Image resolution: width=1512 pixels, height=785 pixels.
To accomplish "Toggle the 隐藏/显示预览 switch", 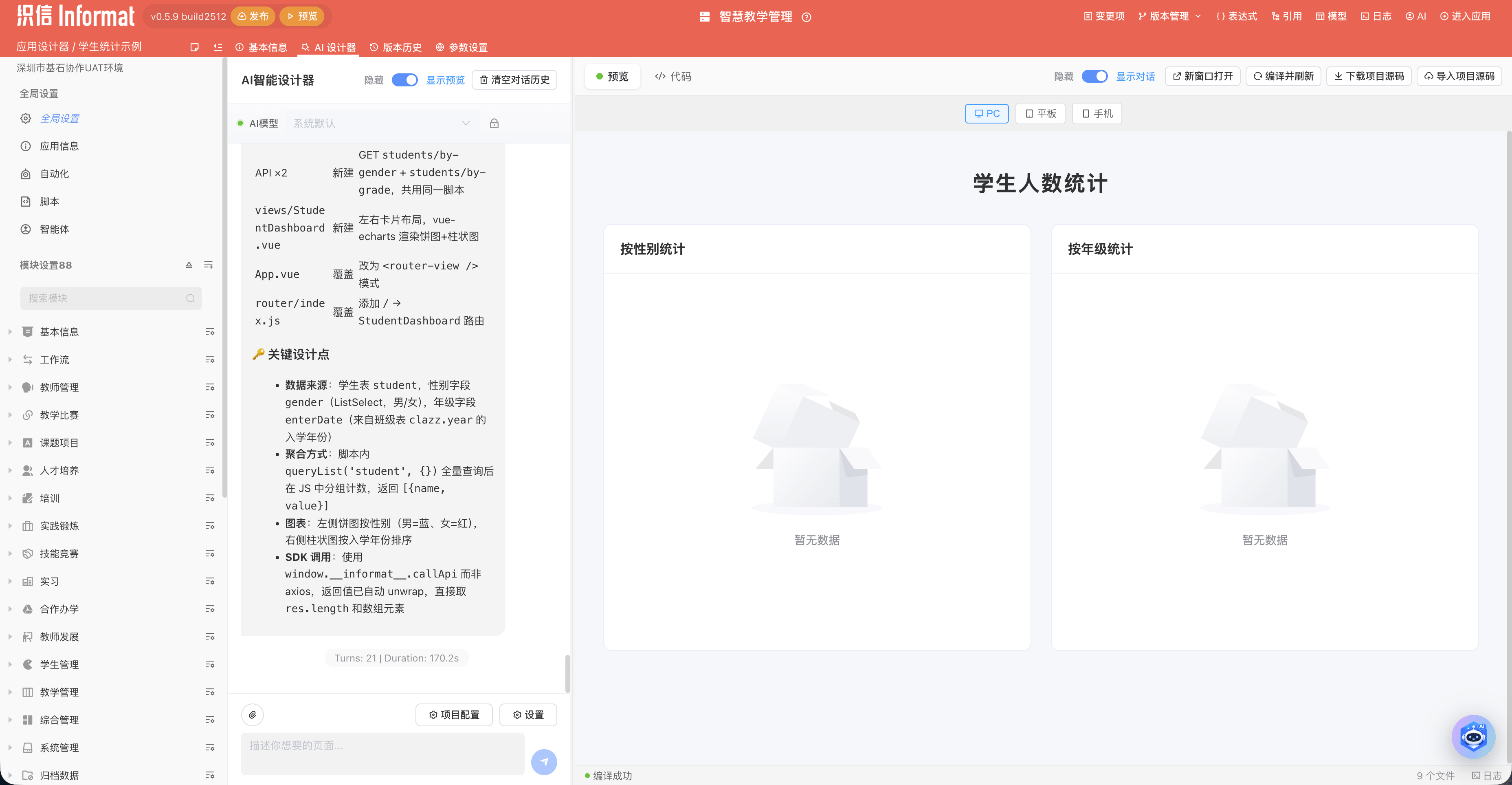I will pyautogui.click(x=404, y=80).
